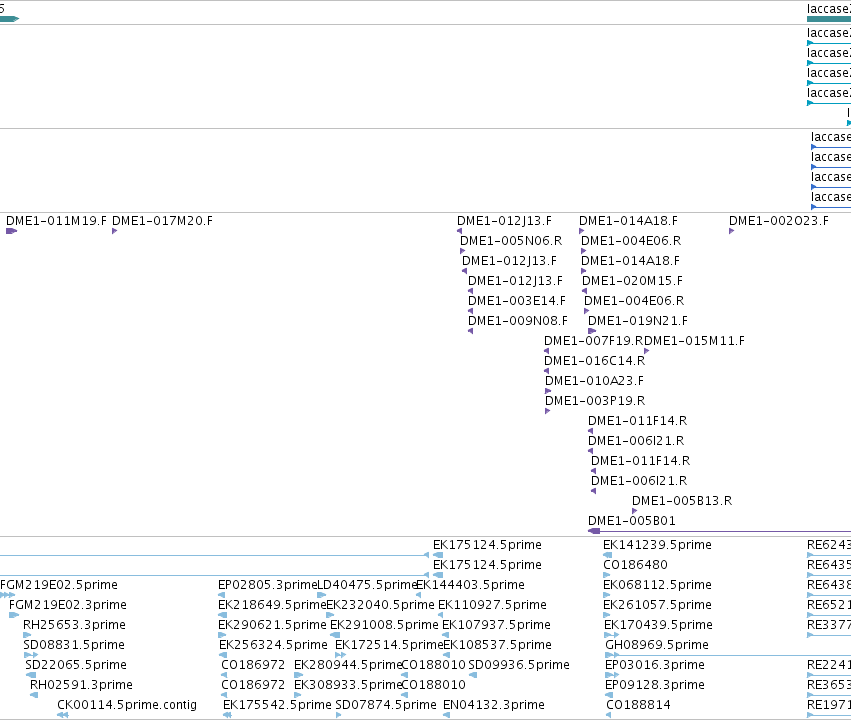Screen dimensions: 851x720
Task: Select the DME1-020M15.F label
Action: (x=632, y=281)
